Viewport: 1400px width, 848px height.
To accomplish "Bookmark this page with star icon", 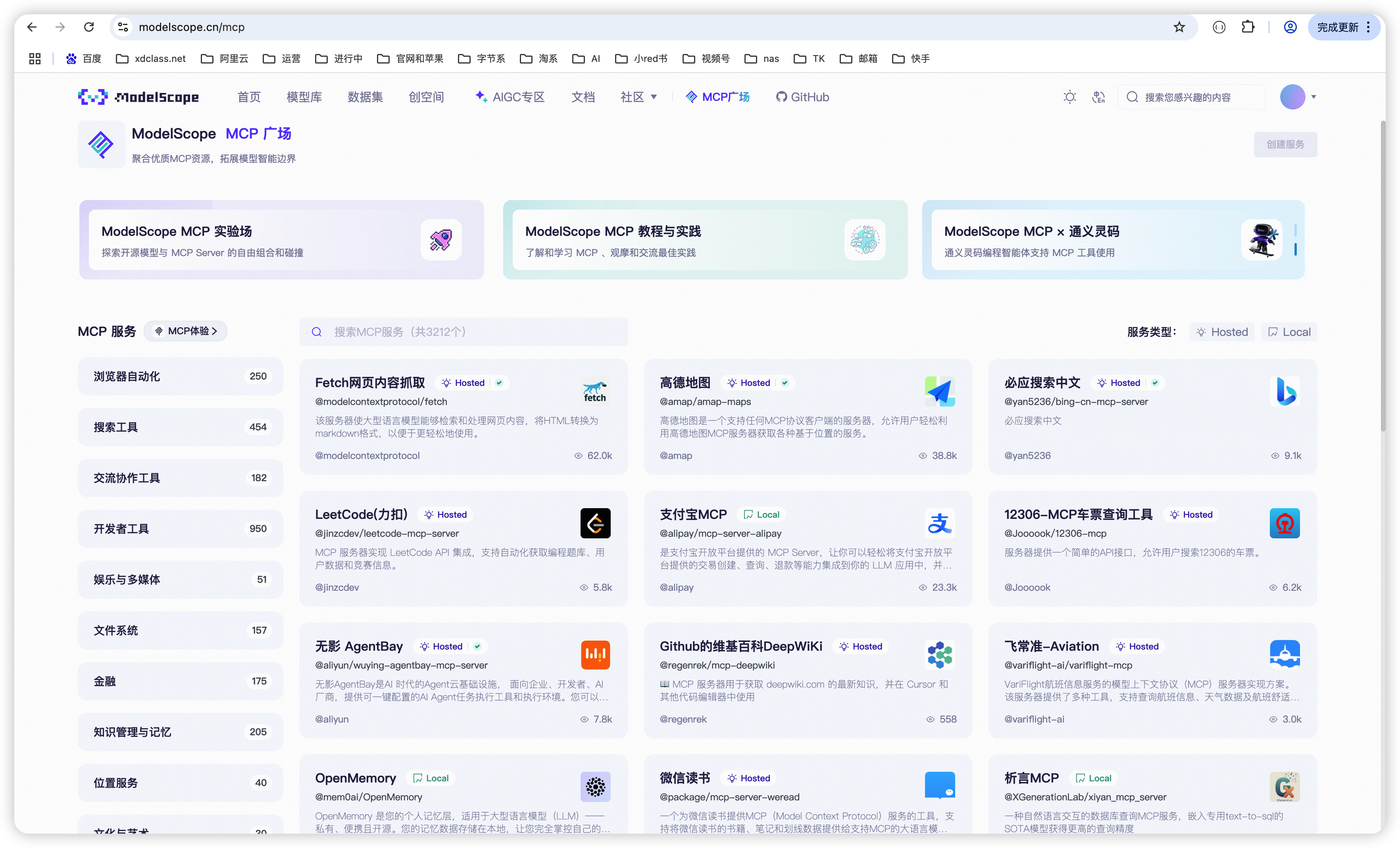I will point(1179,27).
